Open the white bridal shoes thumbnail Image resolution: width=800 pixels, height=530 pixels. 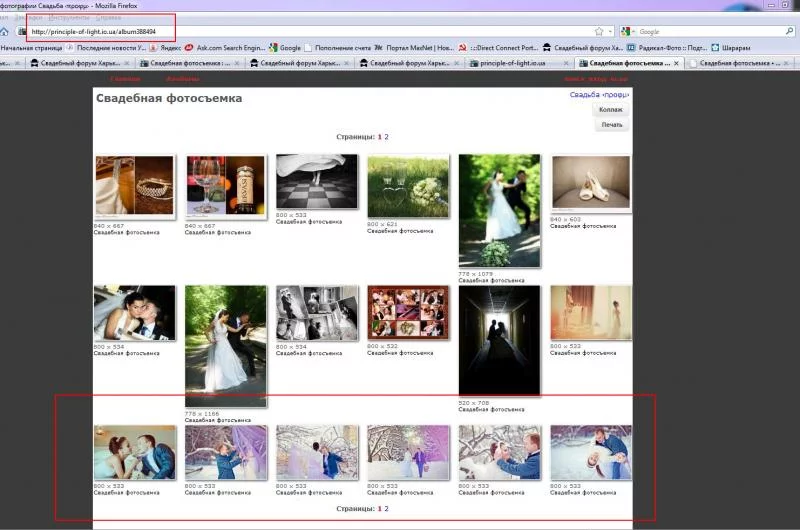(x=591, y=182)
